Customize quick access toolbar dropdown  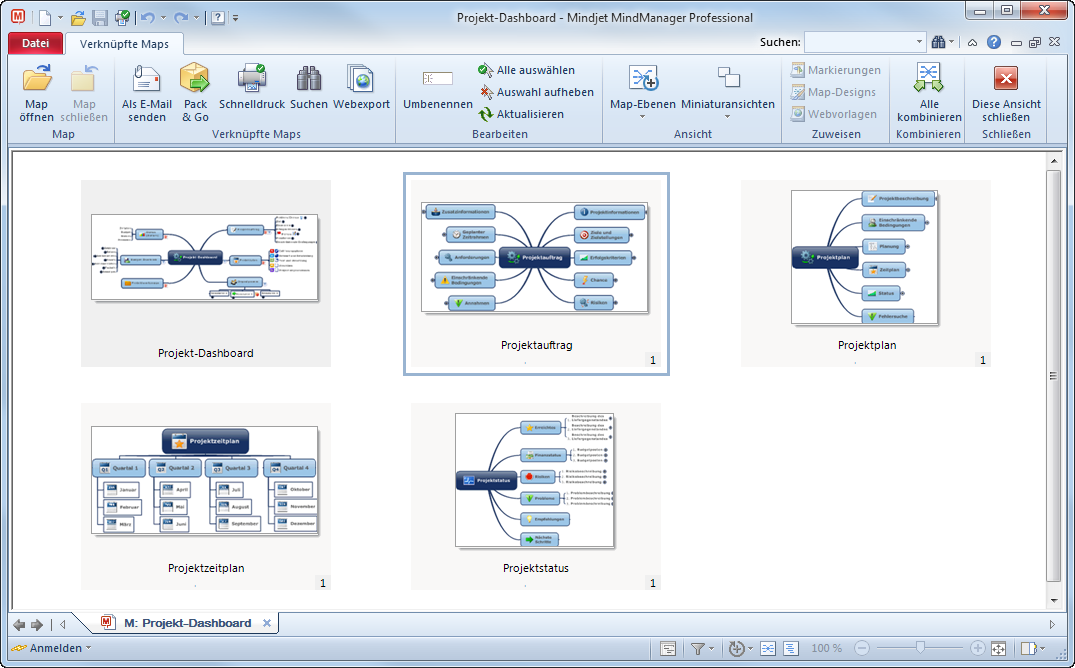pyautogui.click(x=235, y=18)
